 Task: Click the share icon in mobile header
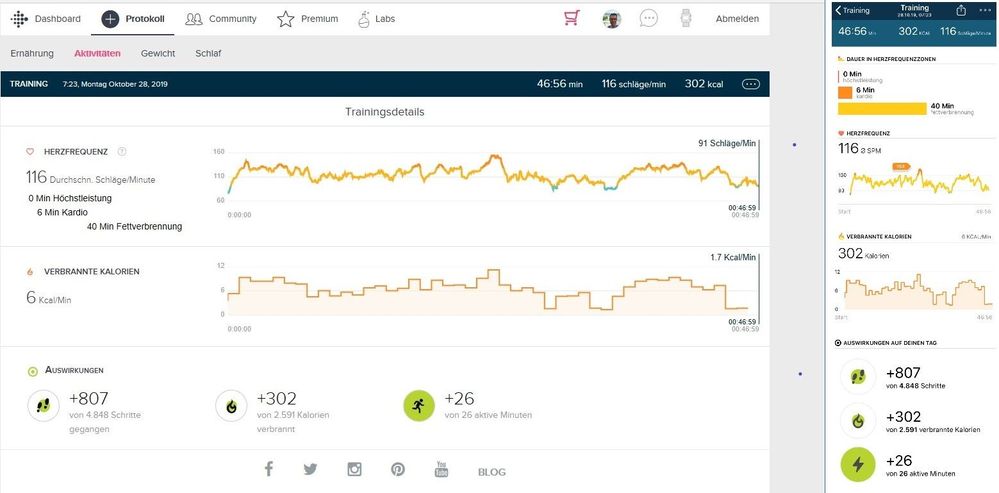tap(962, 10)
